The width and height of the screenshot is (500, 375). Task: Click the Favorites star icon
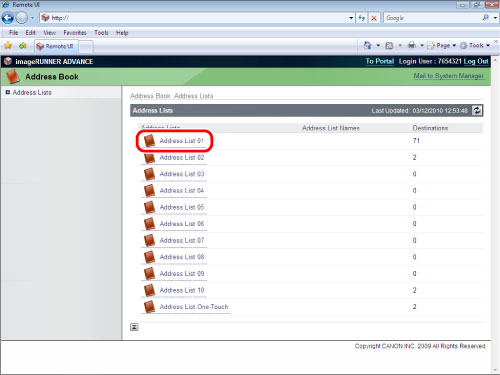[8, 46]
